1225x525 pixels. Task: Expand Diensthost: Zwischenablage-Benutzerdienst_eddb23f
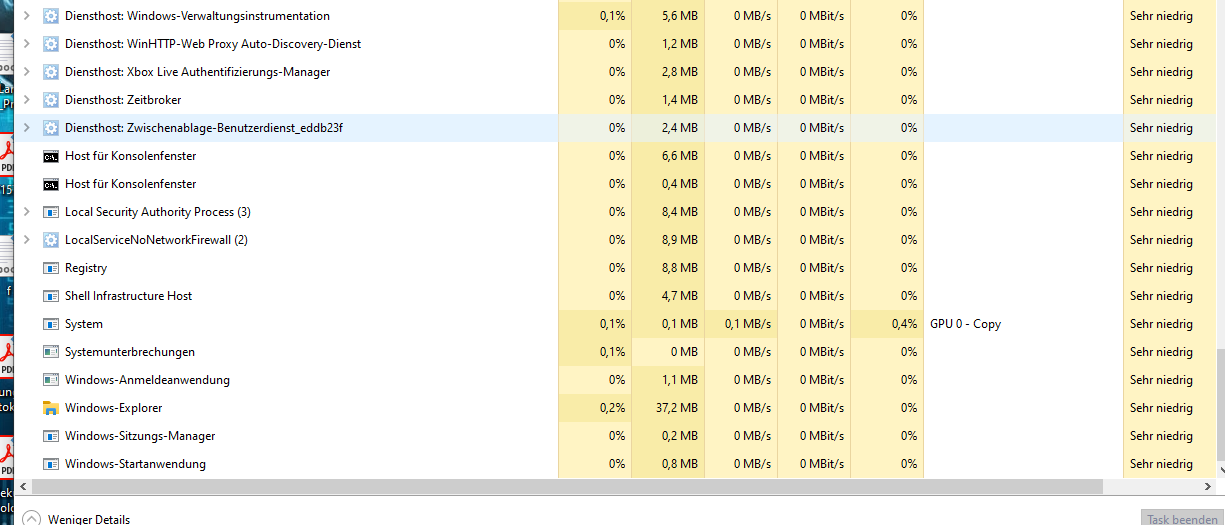click(25, 128)
